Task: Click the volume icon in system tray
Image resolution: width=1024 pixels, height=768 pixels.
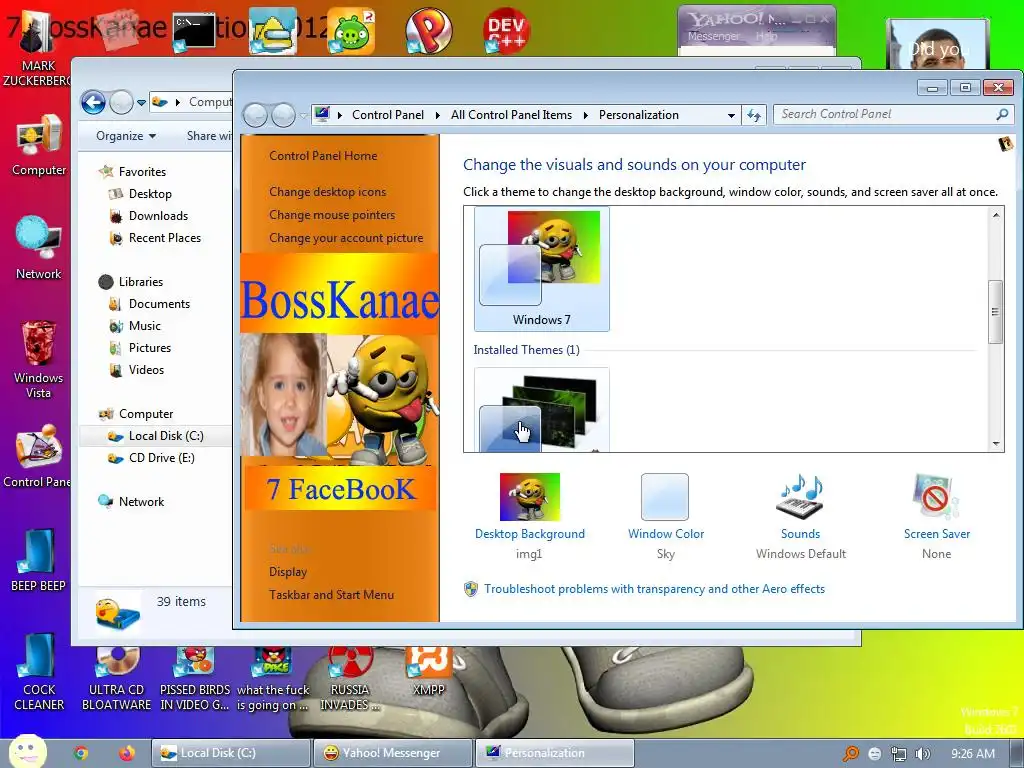Action: coord(923,754)
